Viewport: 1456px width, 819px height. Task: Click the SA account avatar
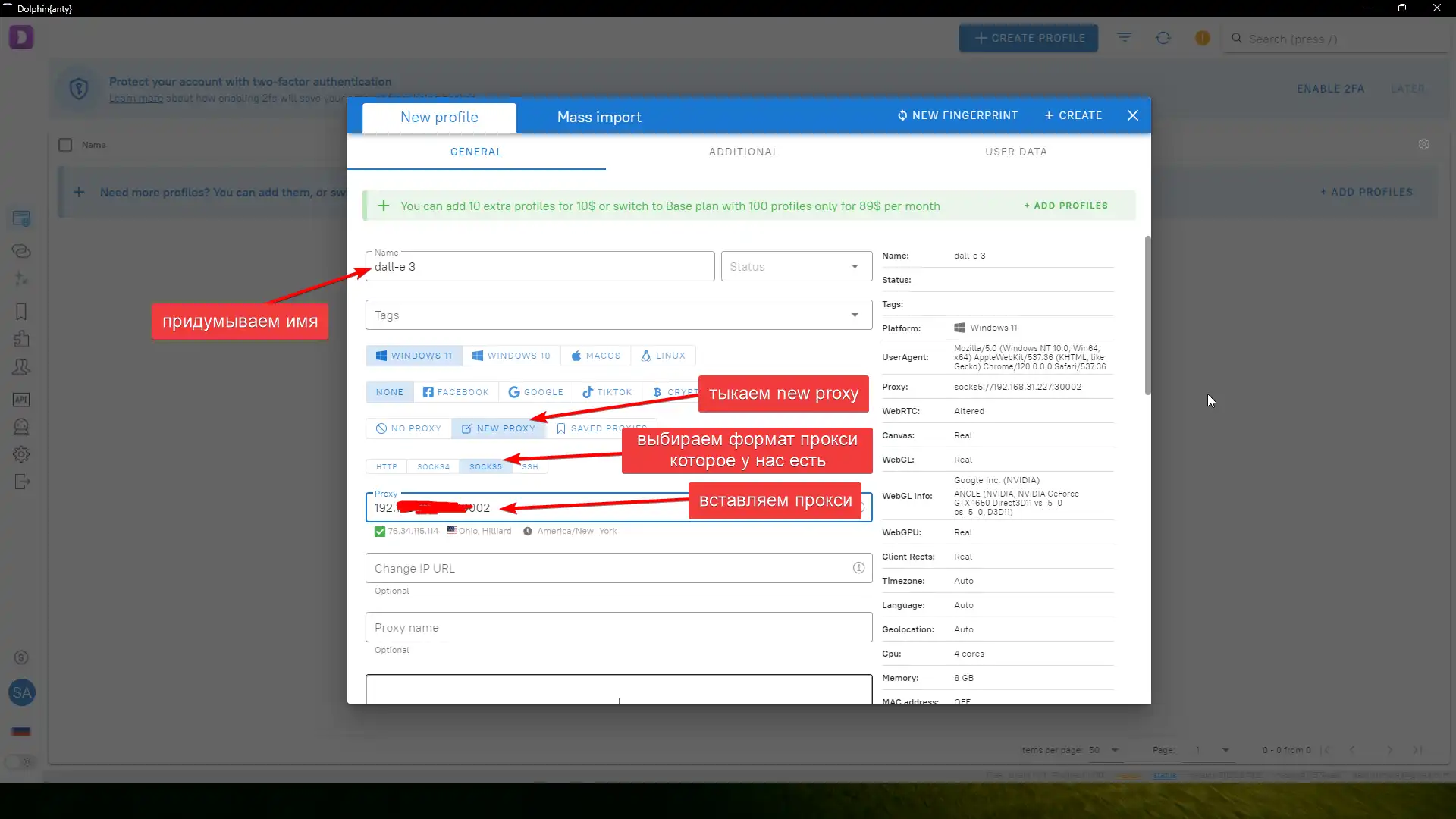[x=21, y=692]
